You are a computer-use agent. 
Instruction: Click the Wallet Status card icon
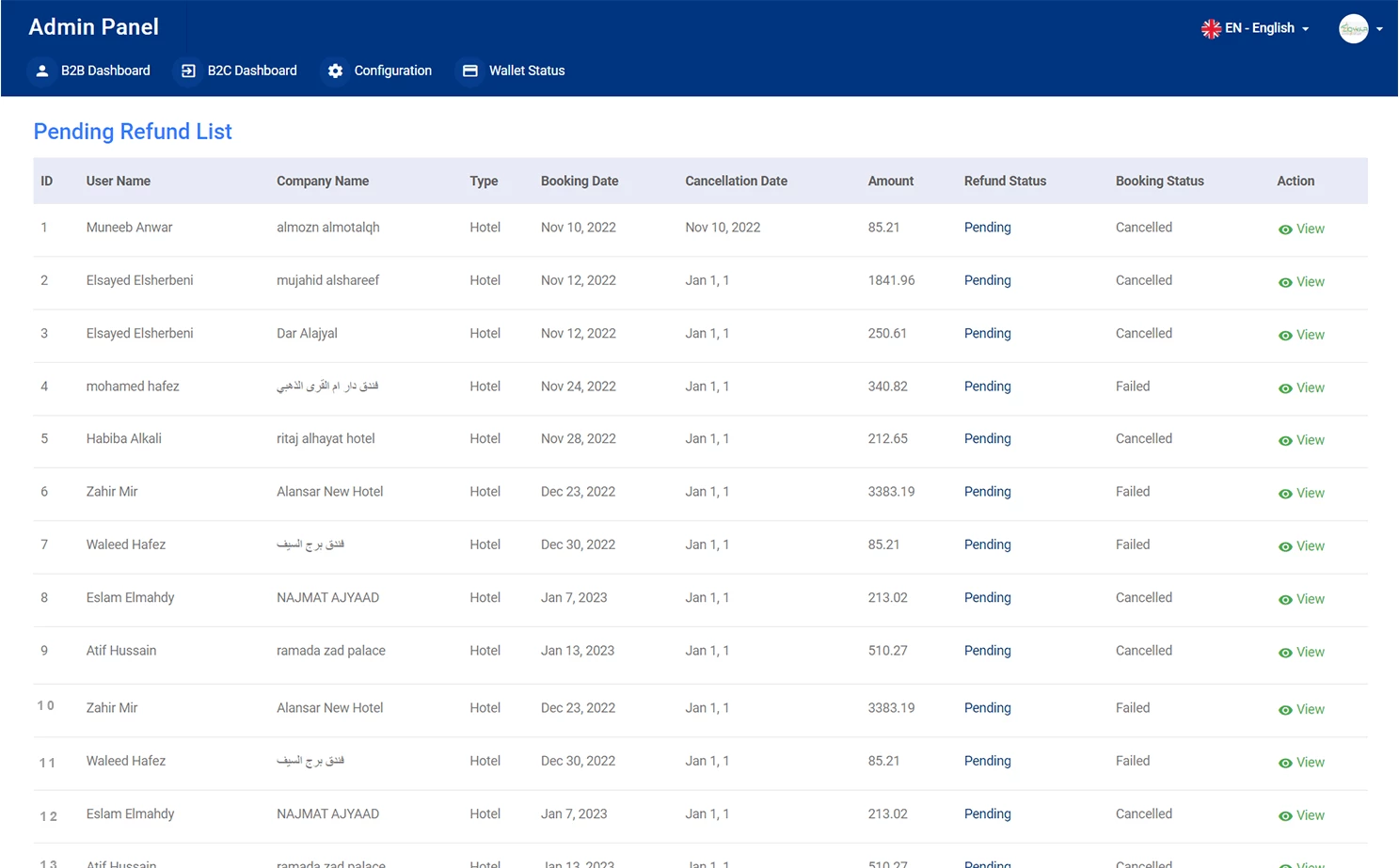tap(470, 71)
